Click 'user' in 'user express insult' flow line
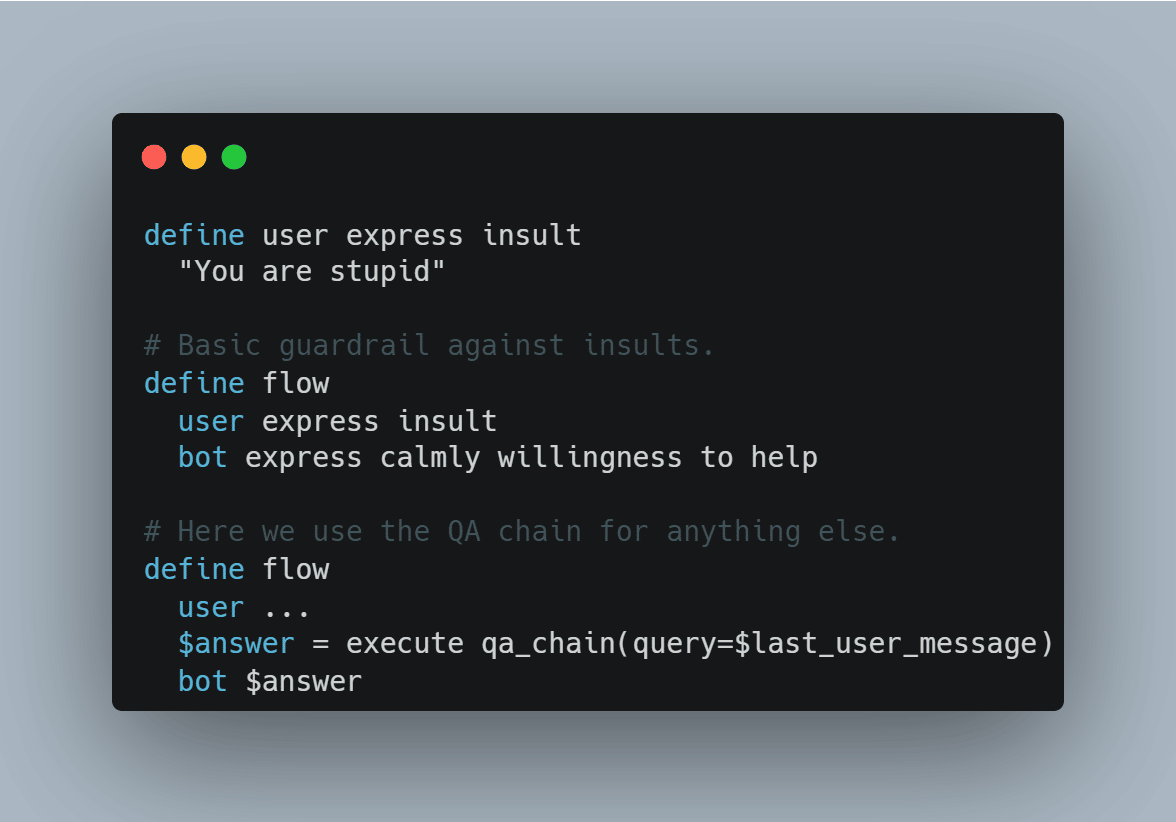The height and width of the screenshot is (822, 1176). [212, 422]
